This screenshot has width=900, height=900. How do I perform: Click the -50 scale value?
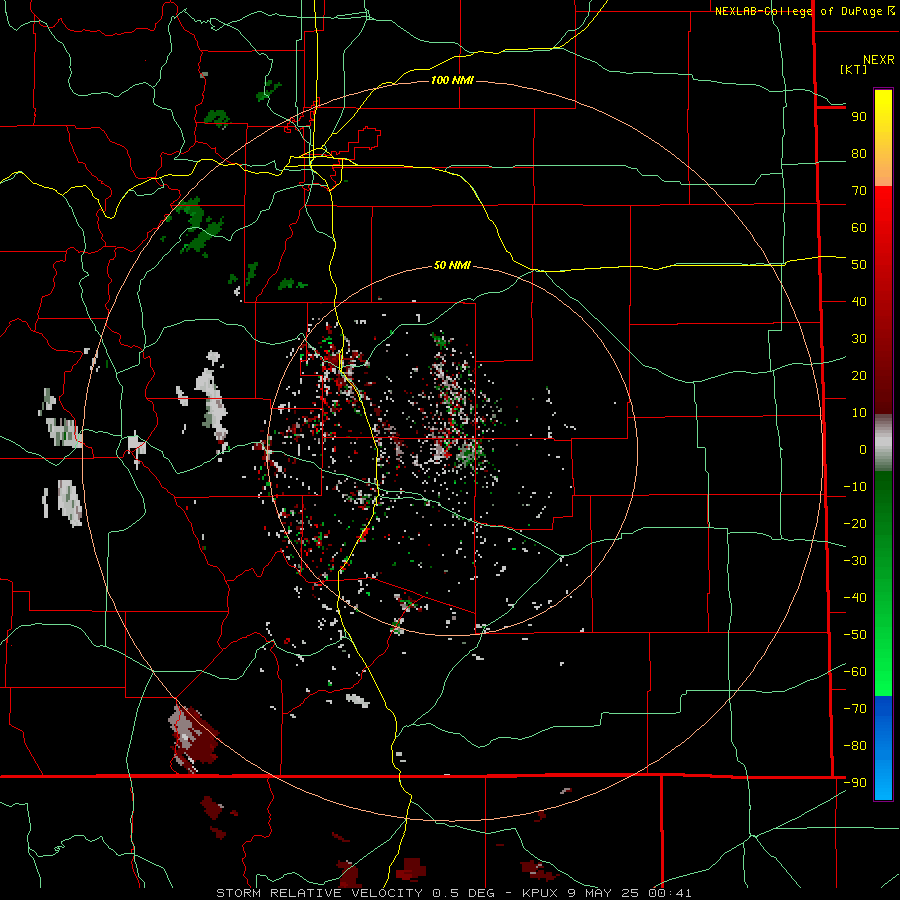(x=855, y=635)
